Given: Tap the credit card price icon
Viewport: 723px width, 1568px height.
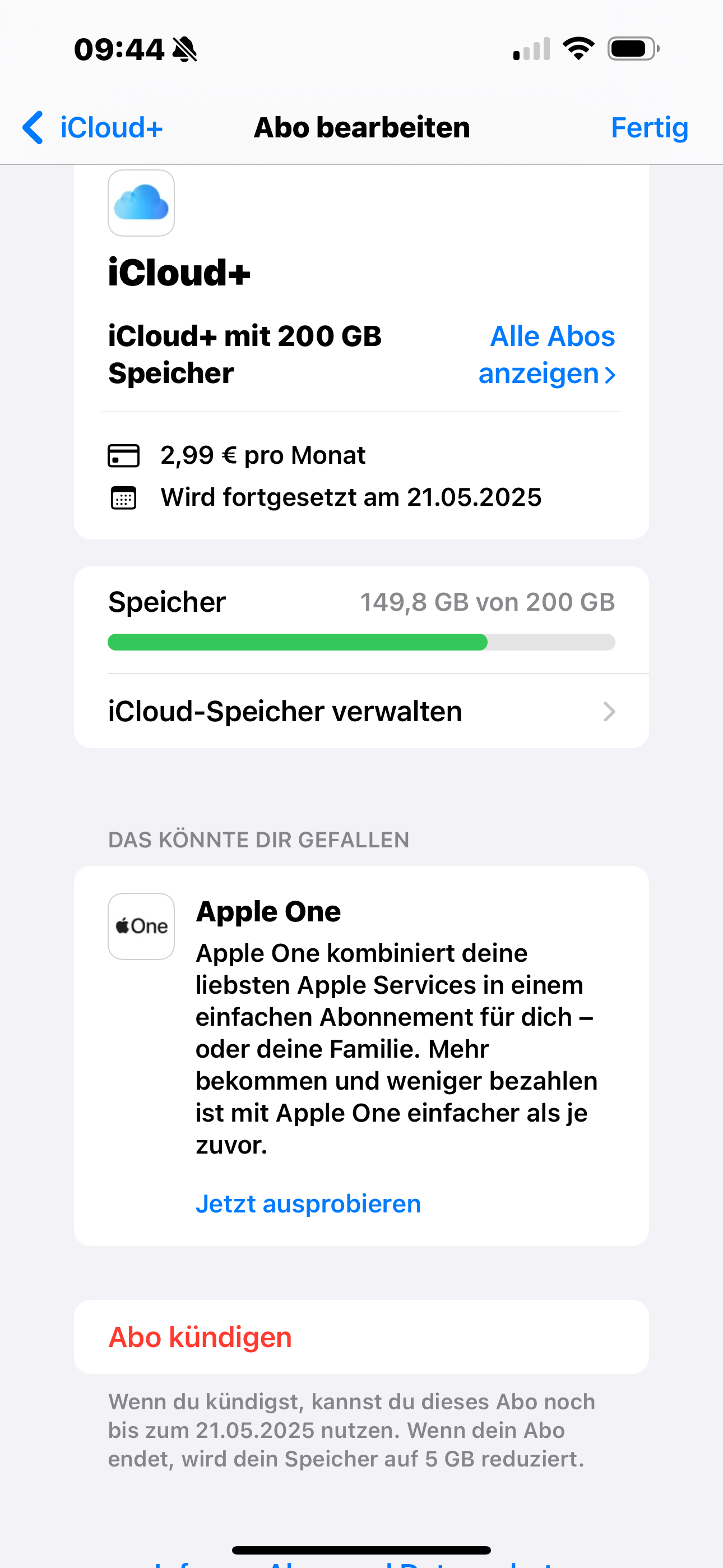Looking at the screenshot, I should tap(123, 455).
